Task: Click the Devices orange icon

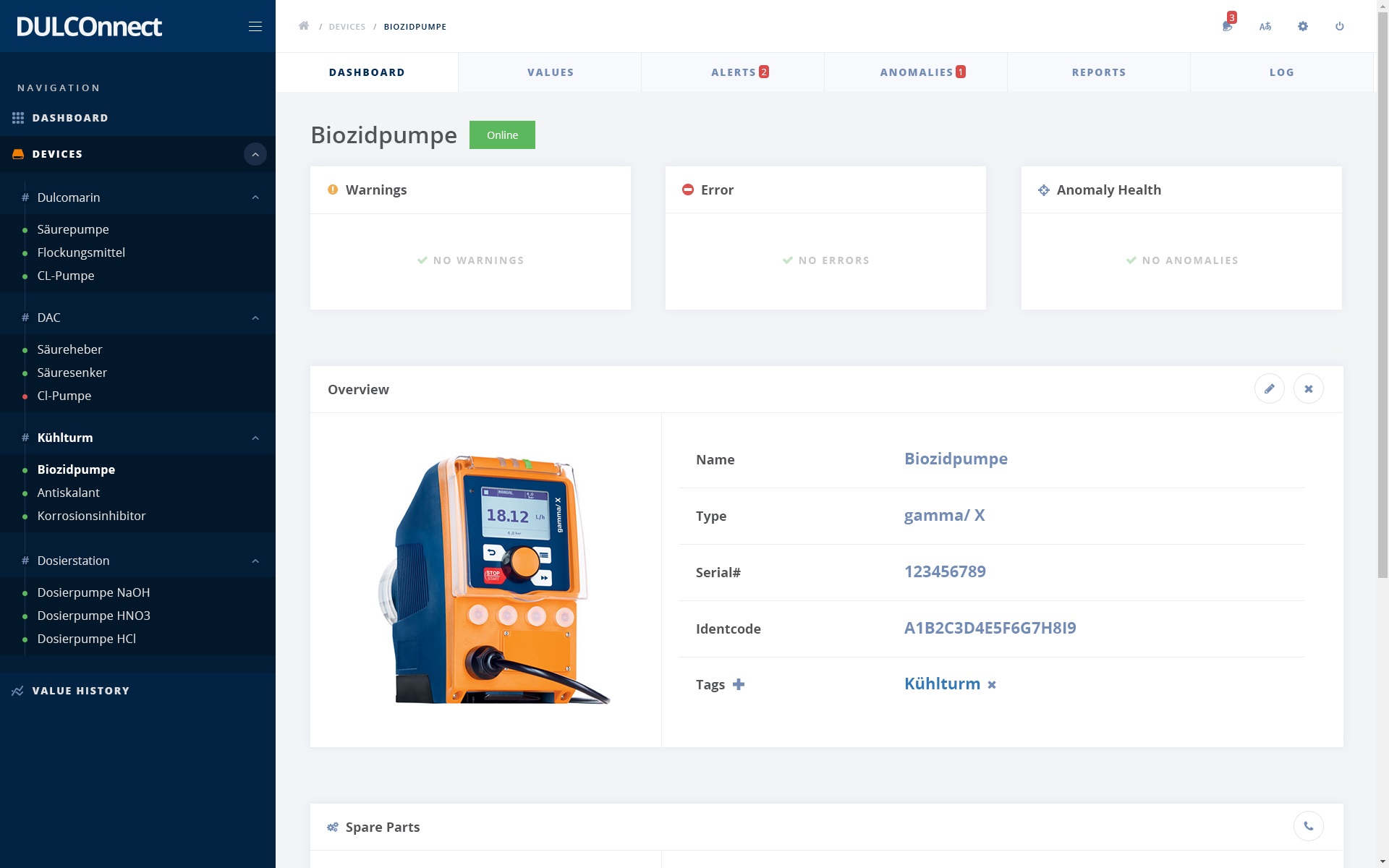Action: pyautogui.click(x=18, y=154)
